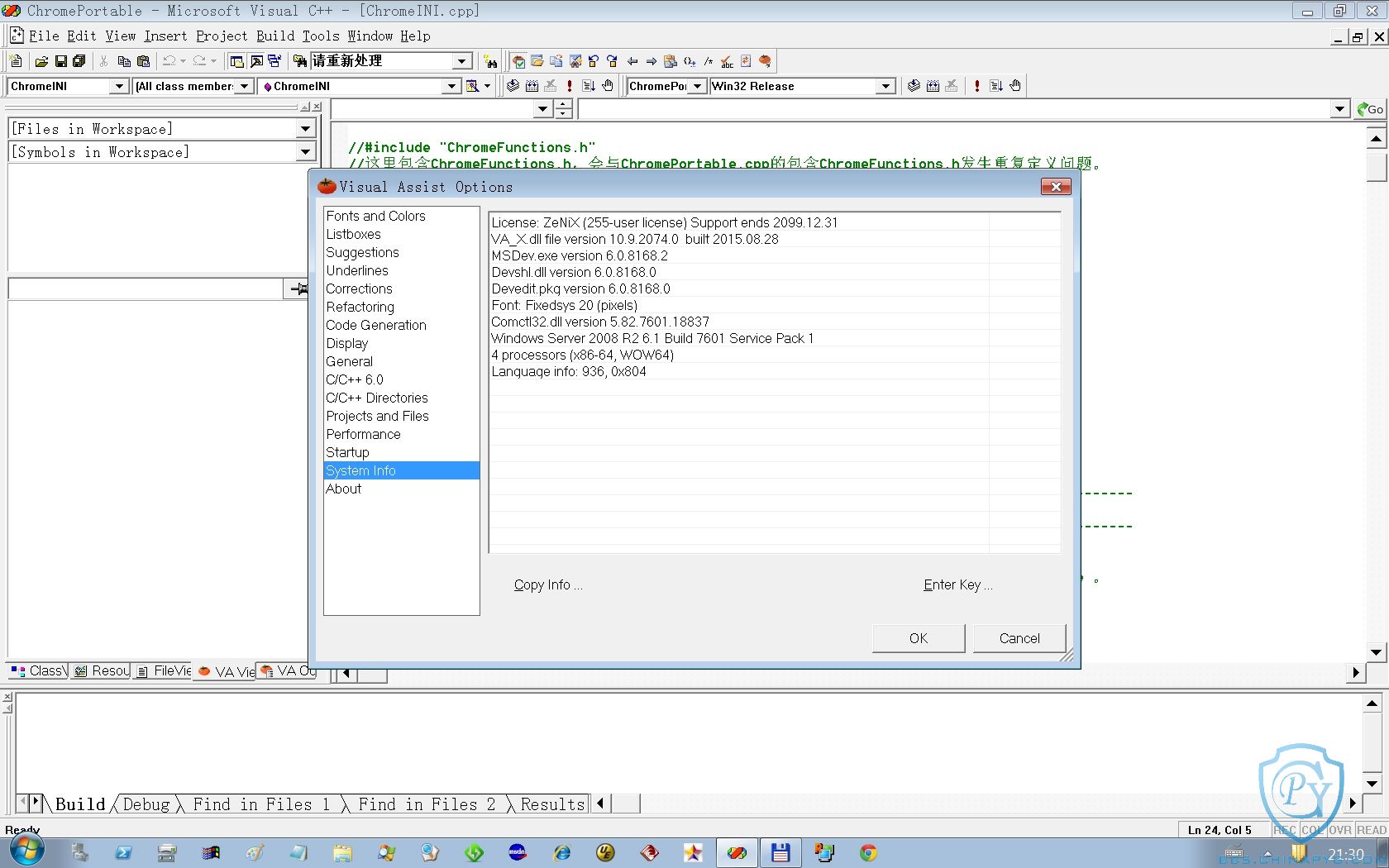Click the editor vertical scrollbar down arrow
The width and height of the screenshot is (1389, 868).
coord(1376,651)
